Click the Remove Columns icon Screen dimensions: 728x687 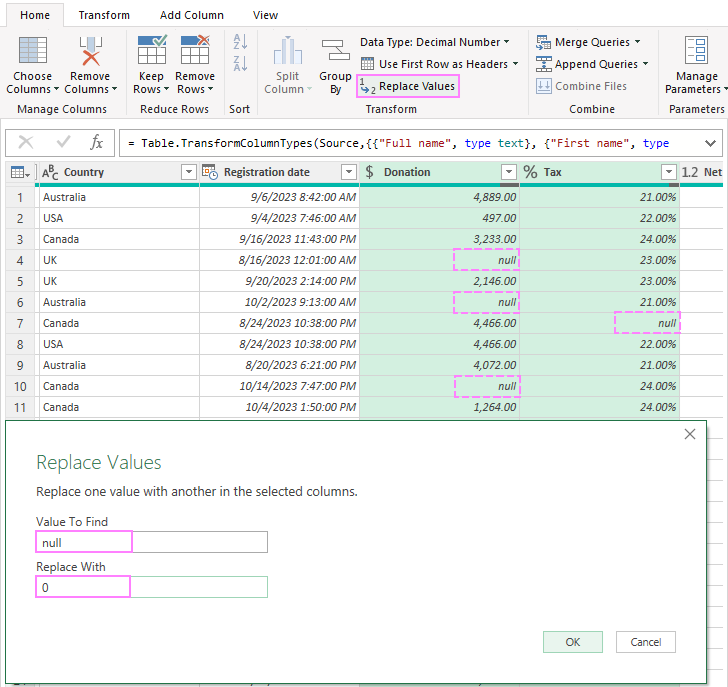coord(91,51)
